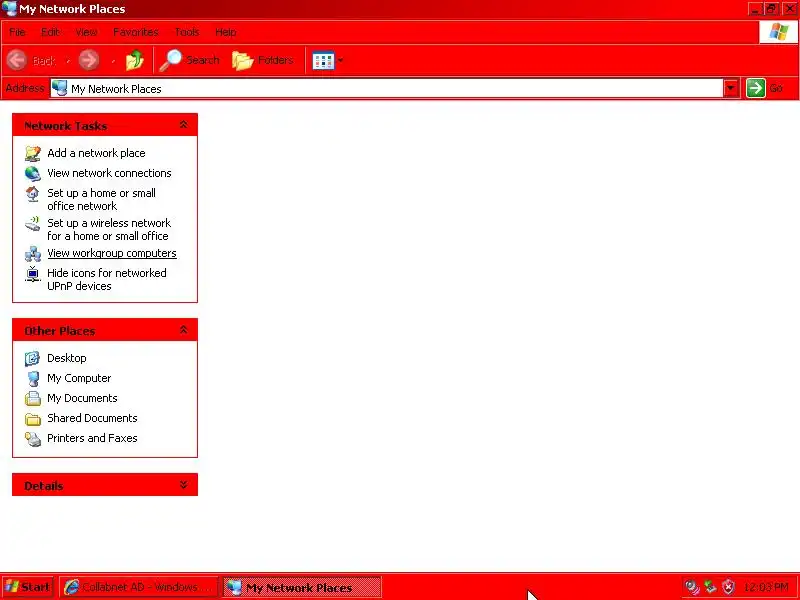Click My Network Places taskbar button
The width and height of the screenshot is (800, 600).
click(302, 587)
